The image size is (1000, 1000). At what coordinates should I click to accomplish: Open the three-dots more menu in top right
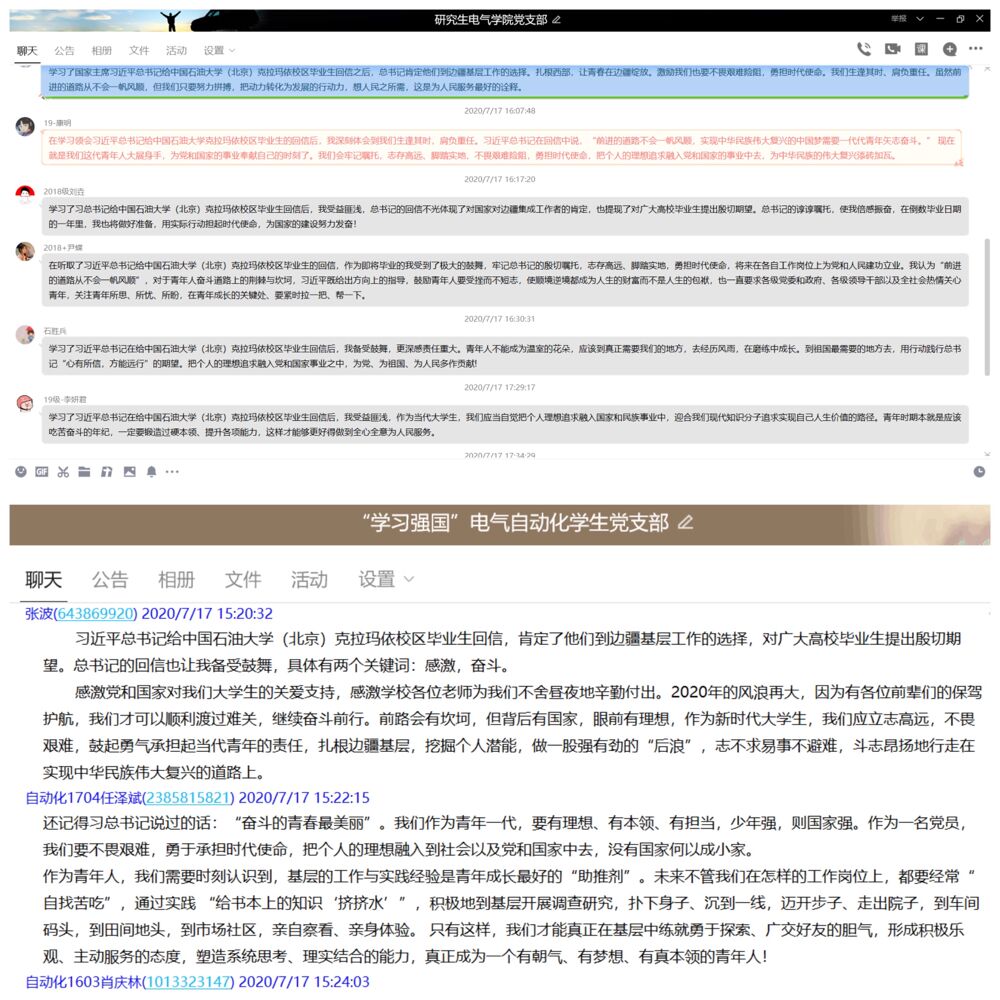[x=977, y=49]
